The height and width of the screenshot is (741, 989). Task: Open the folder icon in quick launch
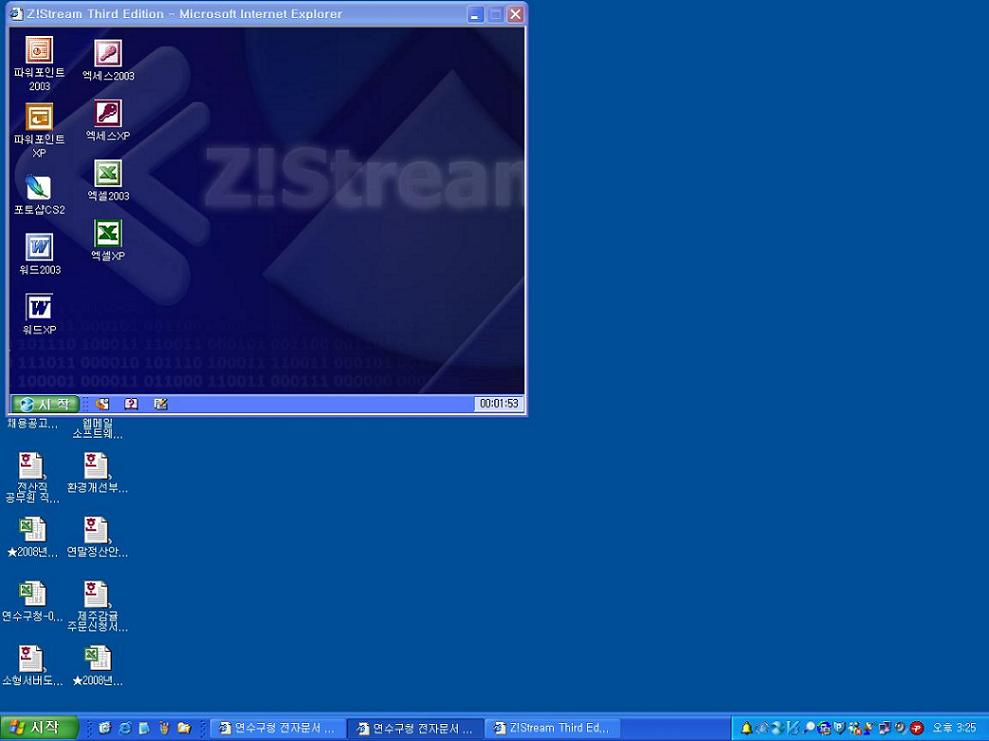[x=184, y=728]
